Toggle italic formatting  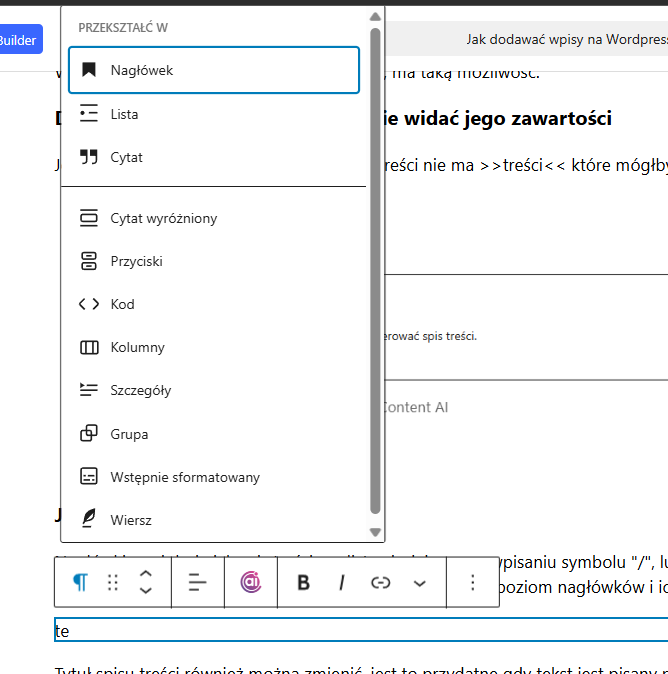point(342,583)
